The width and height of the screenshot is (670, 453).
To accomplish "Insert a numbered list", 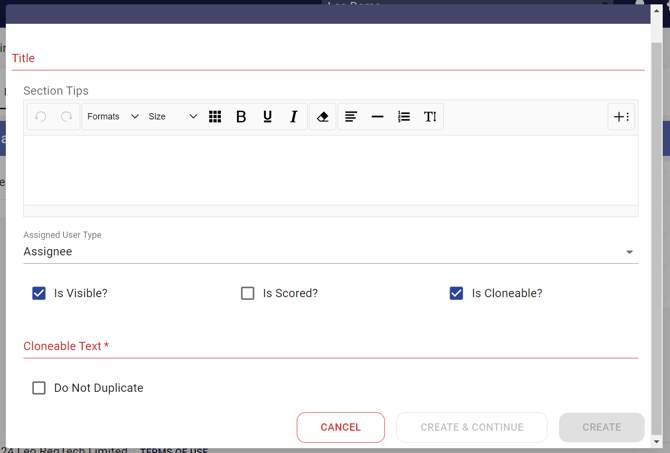I will (404, 117).
